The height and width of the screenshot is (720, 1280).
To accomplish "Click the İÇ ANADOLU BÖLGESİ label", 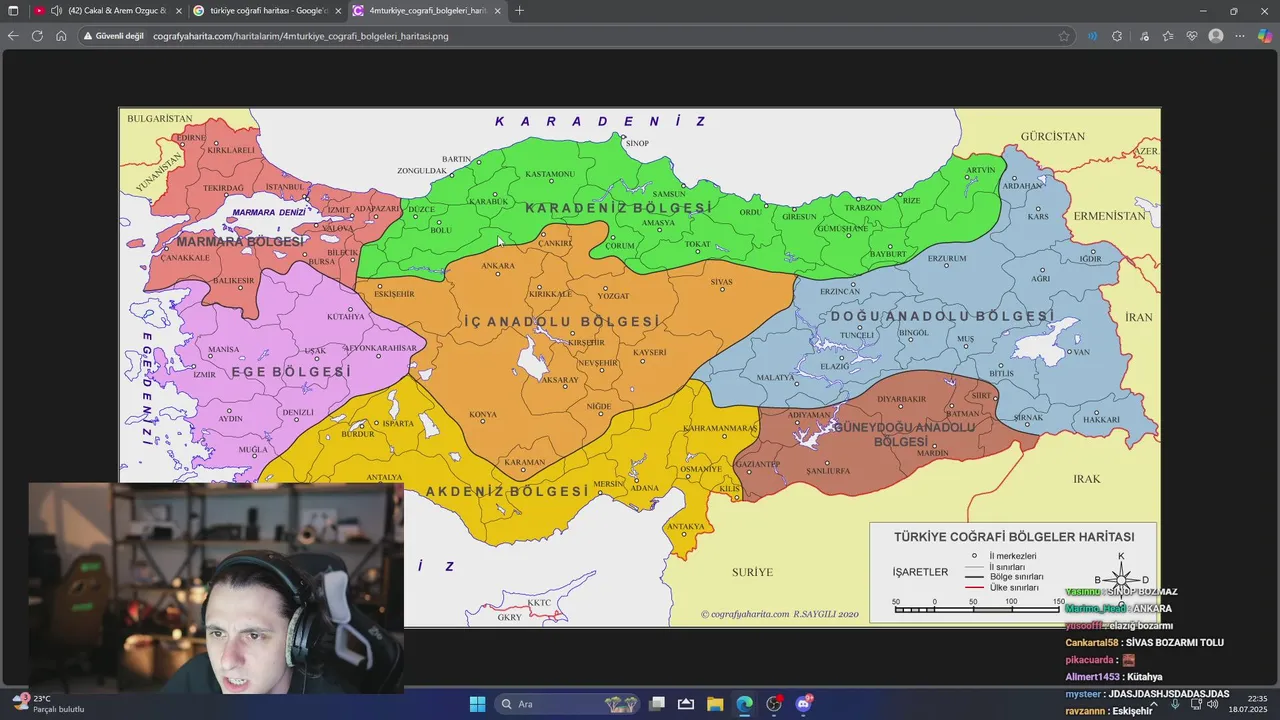I will pos(563,322).
